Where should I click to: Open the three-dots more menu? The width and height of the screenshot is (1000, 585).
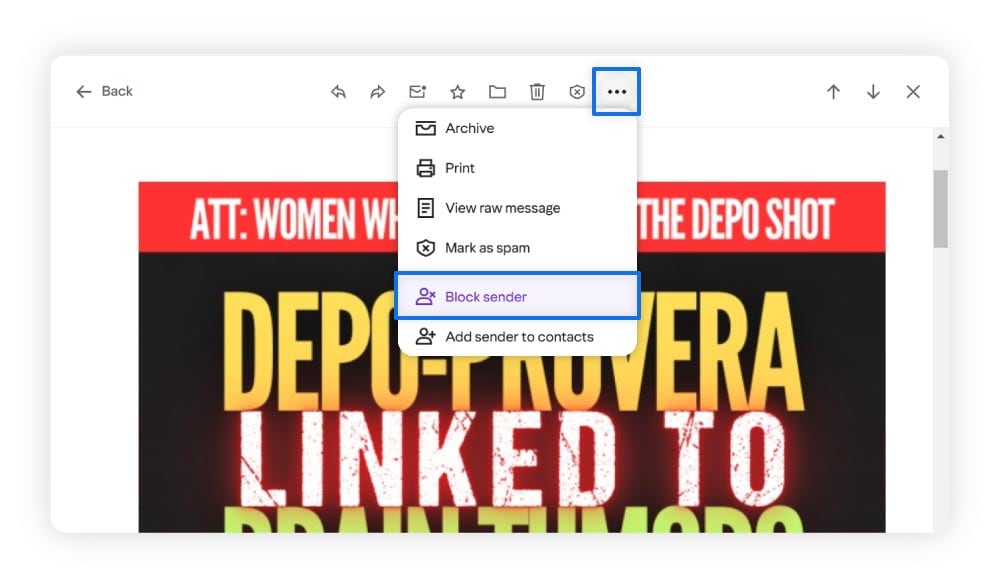(617, 92)
